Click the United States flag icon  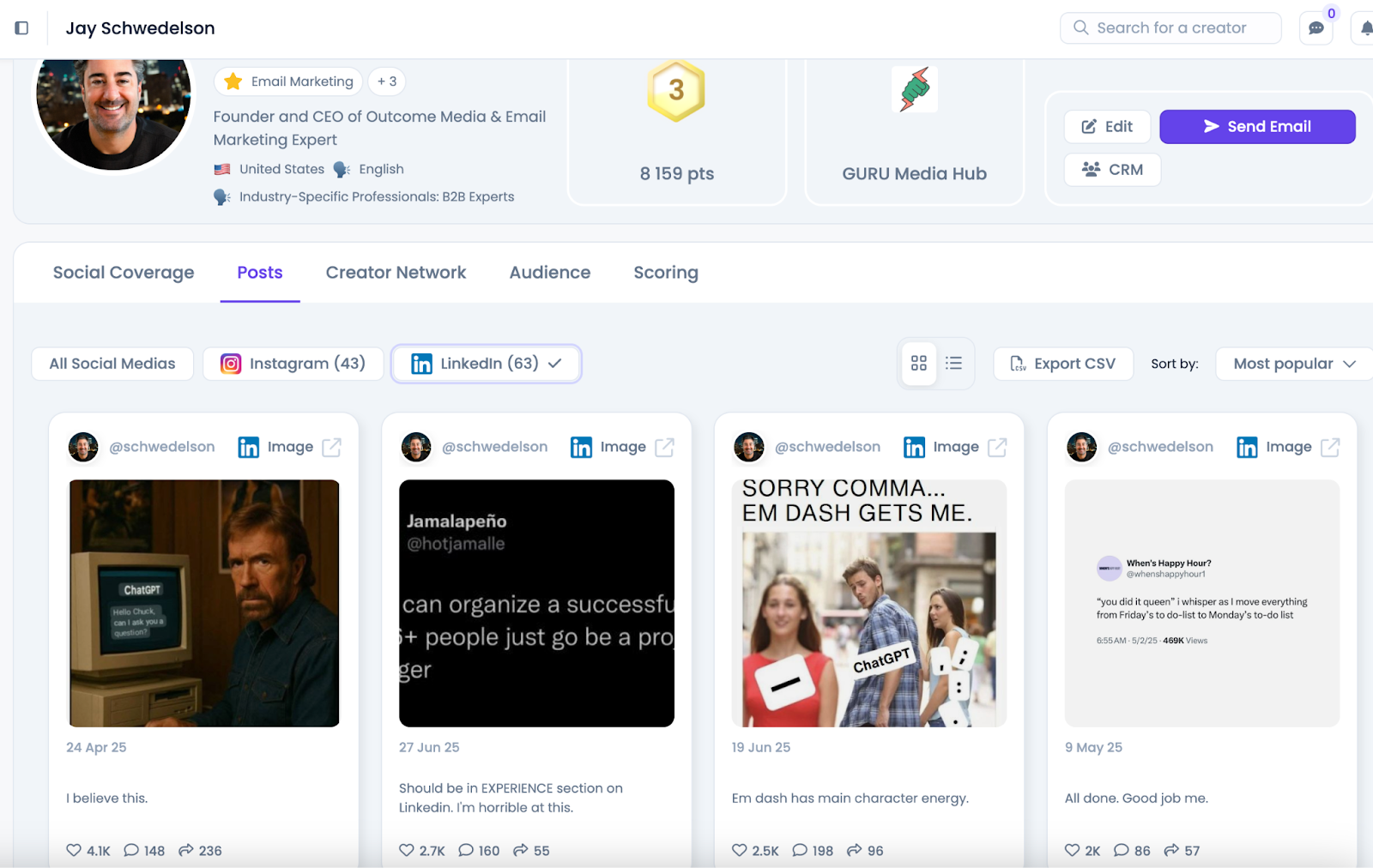222,170
